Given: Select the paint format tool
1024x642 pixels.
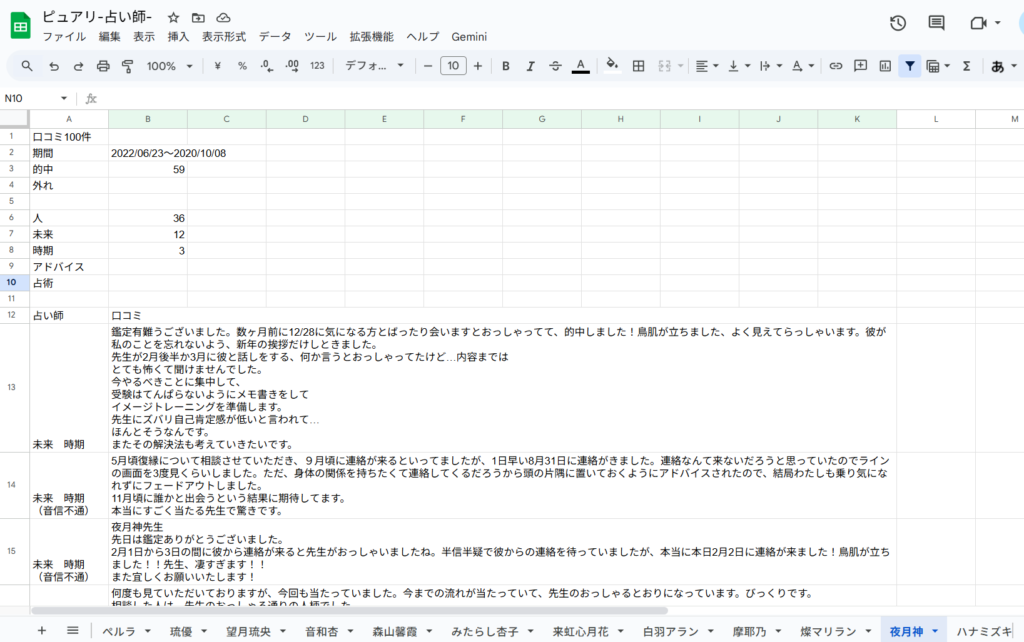Looking at the screenshot, I should 127,66.
